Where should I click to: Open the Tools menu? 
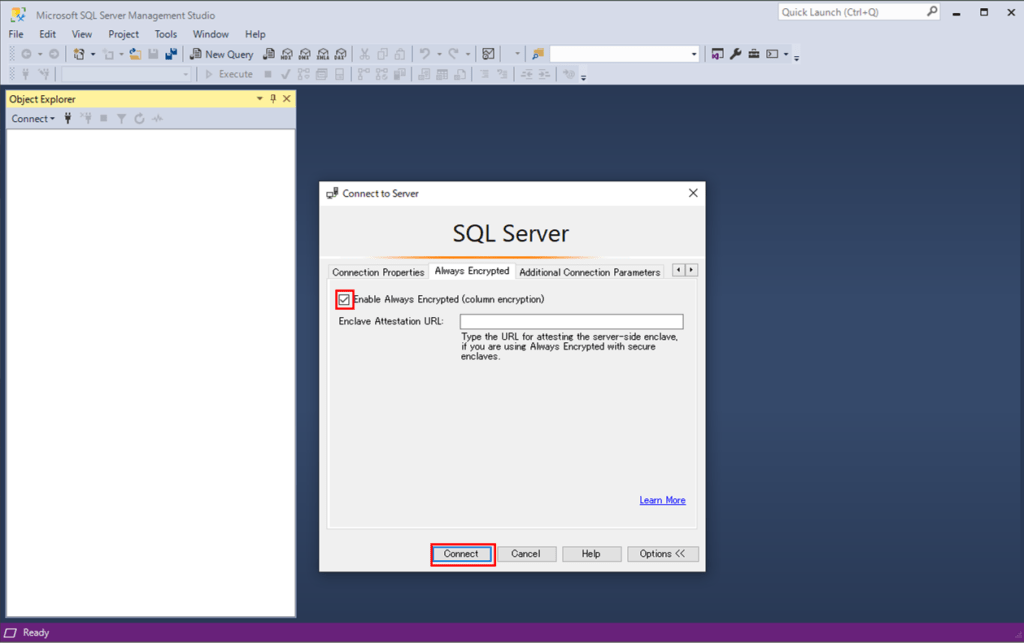[x=165, y=33]
